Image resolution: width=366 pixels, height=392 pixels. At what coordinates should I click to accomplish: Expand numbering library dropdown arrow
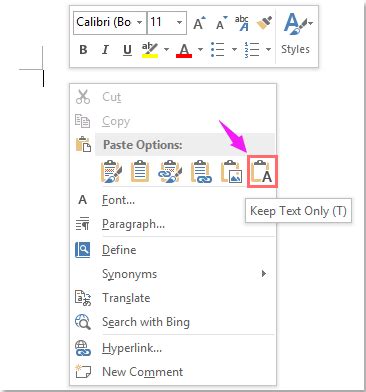click(x=268, y=50)
